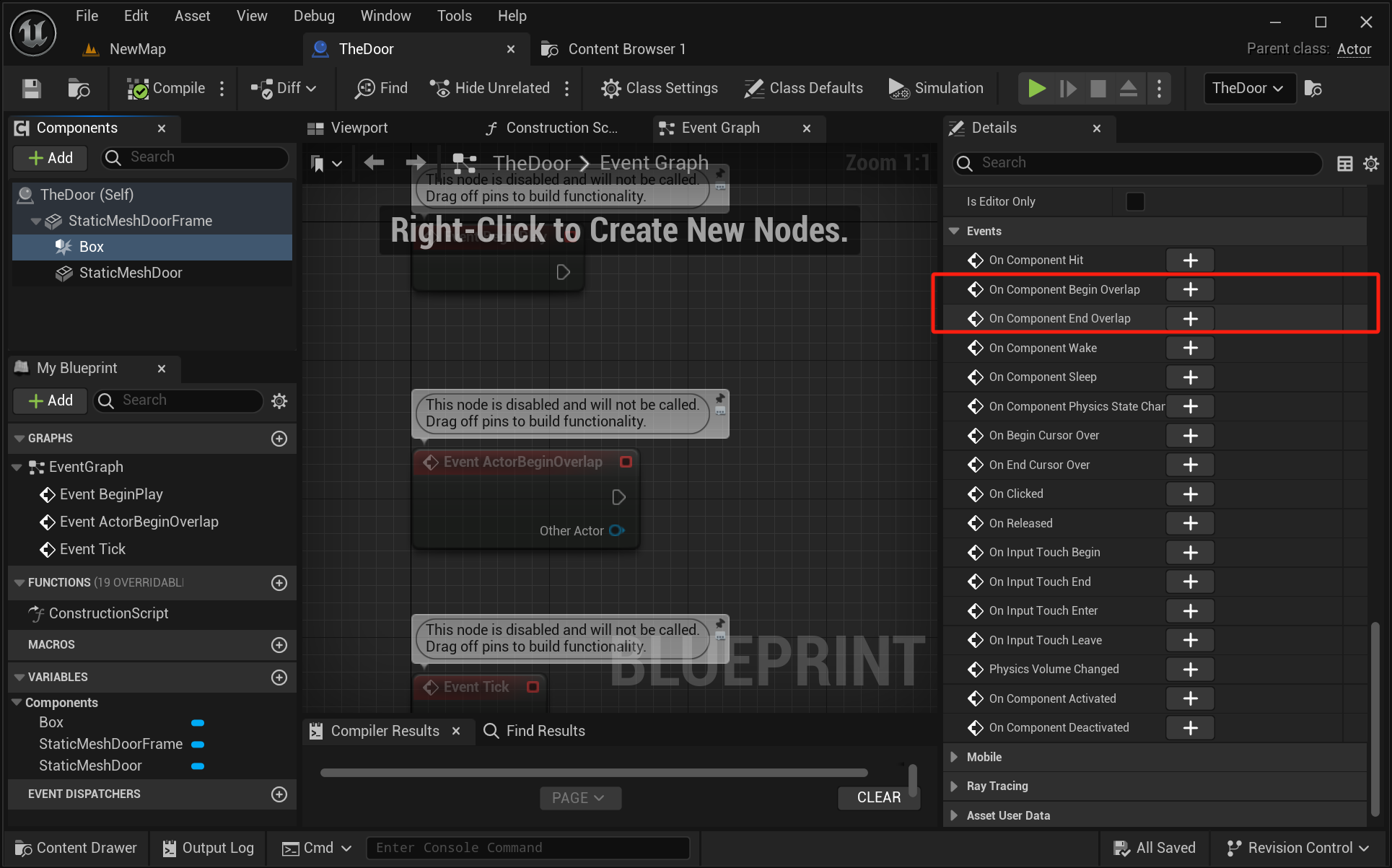Switch to the NewMap tab
The width and height of the screenshot is (1392, 868).
pos(124,49)
